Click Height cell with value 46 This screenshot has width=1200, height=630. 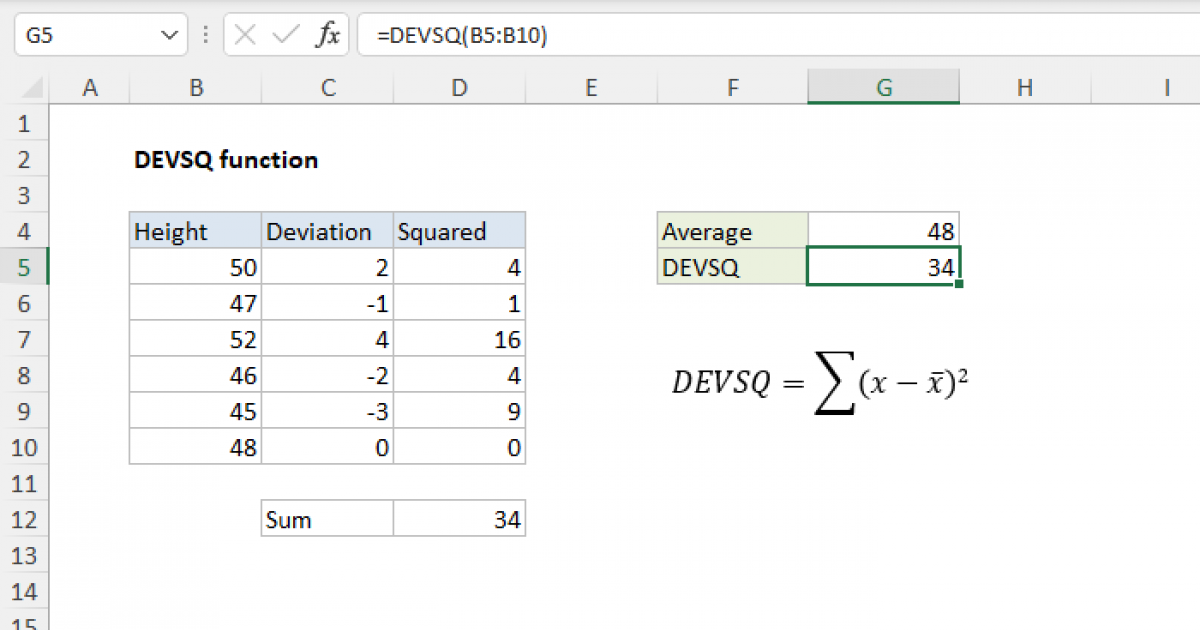(196, 376)
